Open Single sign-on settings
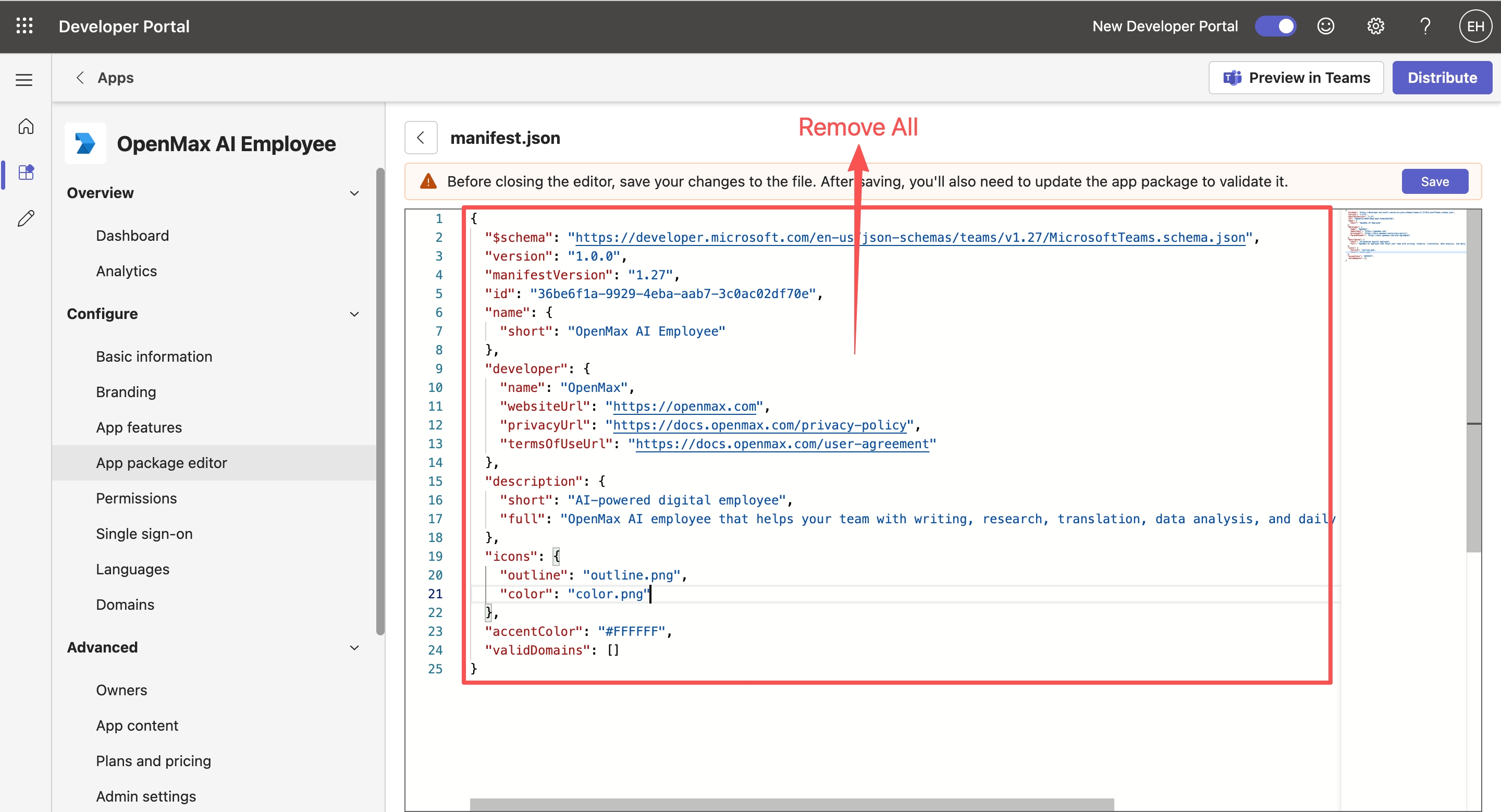The height and width of the screenshot is (812, 1501). pos(144,534)
